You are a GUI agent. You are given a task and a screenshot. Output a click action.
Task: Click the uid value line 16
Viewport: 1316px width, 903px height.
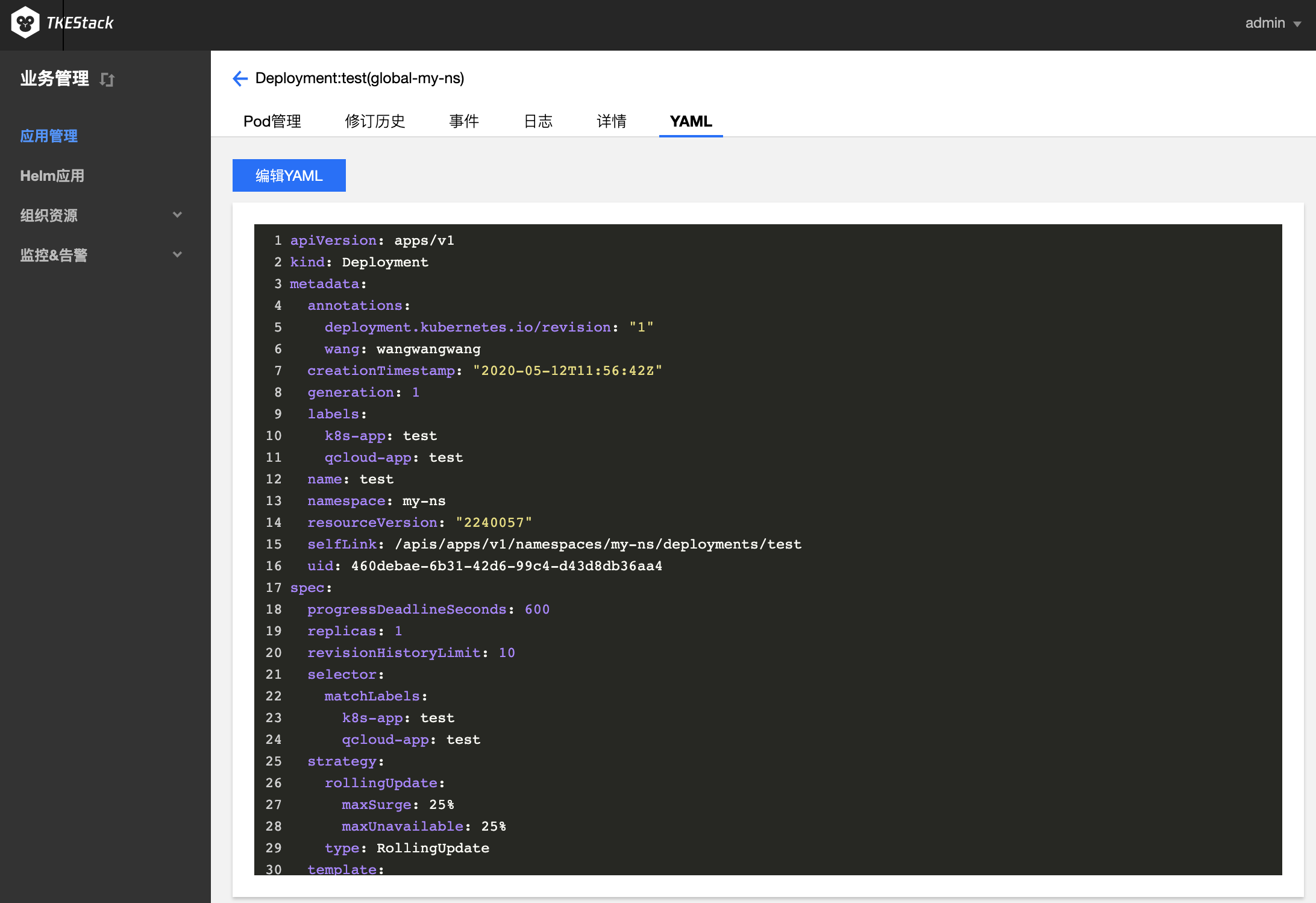click(x=507, y=566)
